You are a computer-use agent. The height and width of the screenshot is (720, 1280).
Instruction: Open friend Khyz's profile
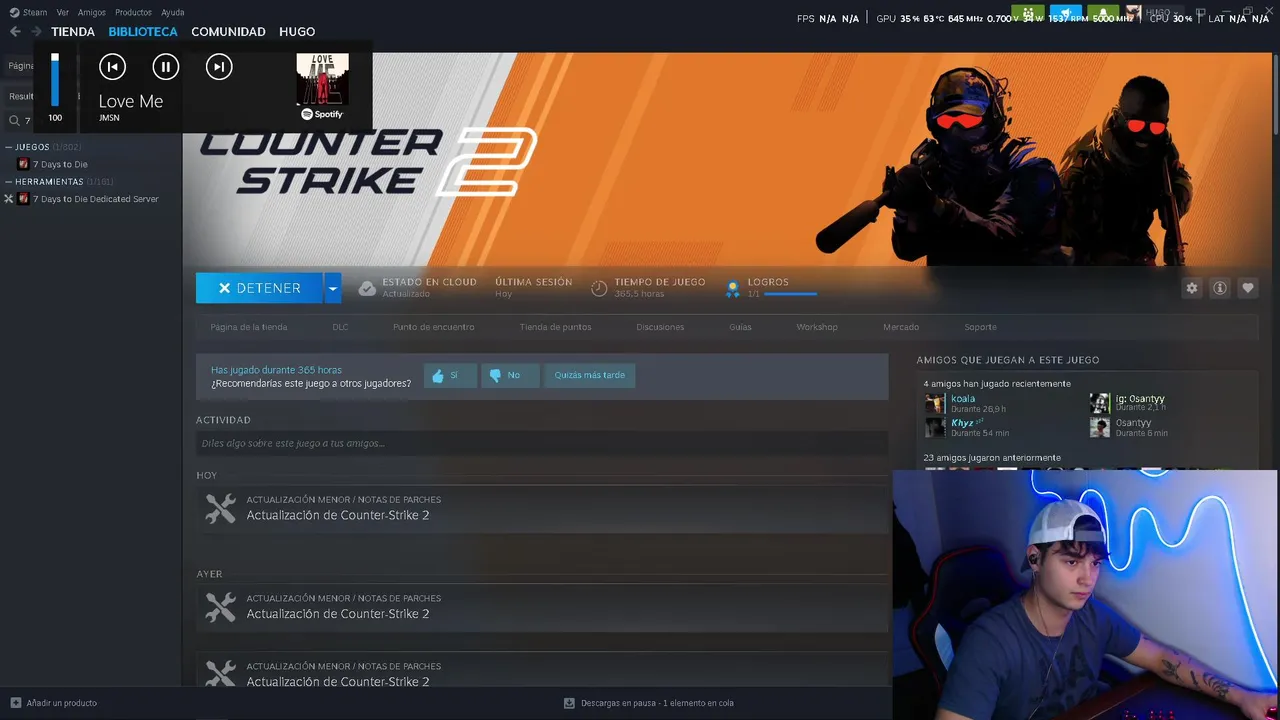pos(962,423)
